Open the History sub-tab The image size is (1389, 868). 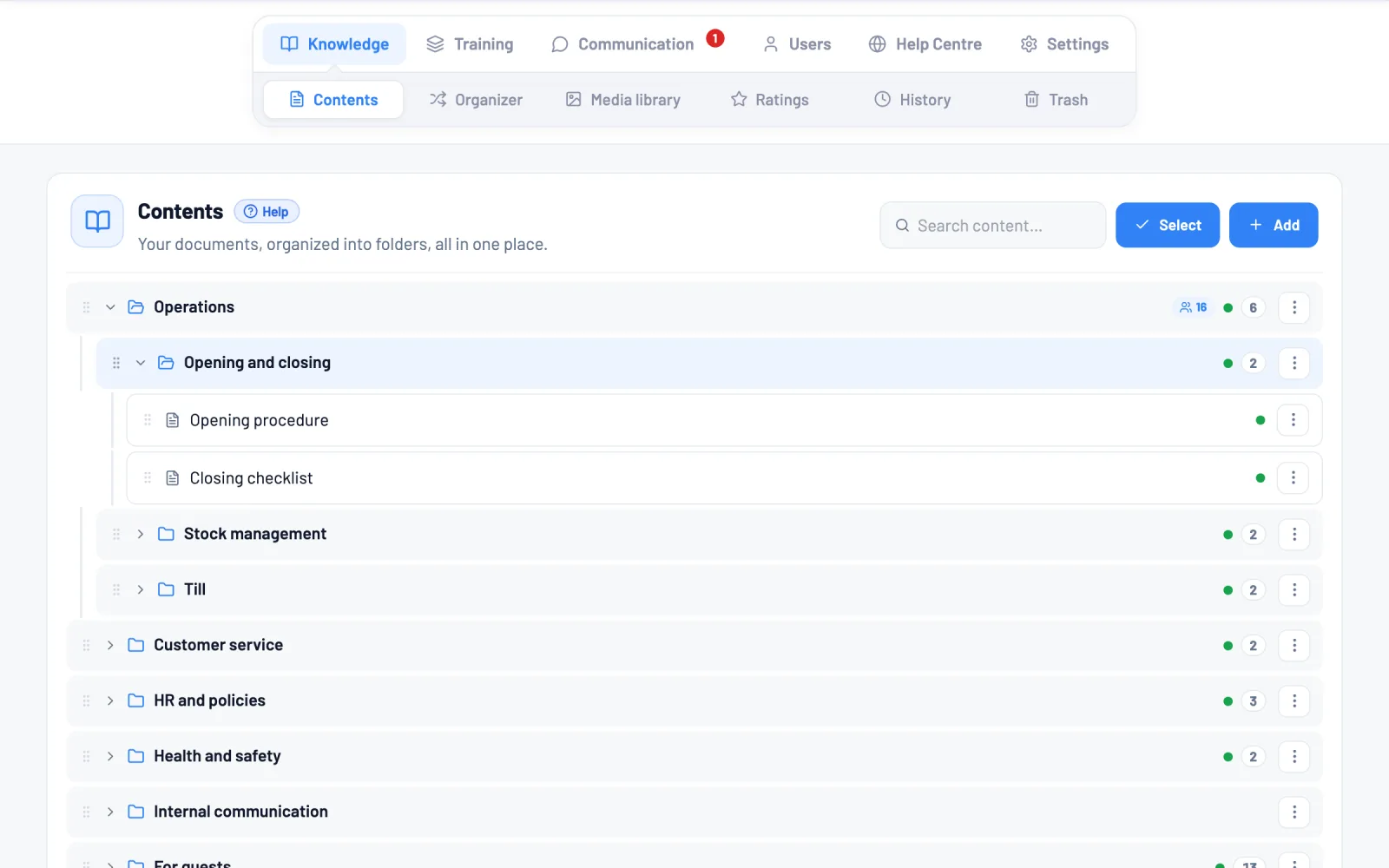point(912,100)
